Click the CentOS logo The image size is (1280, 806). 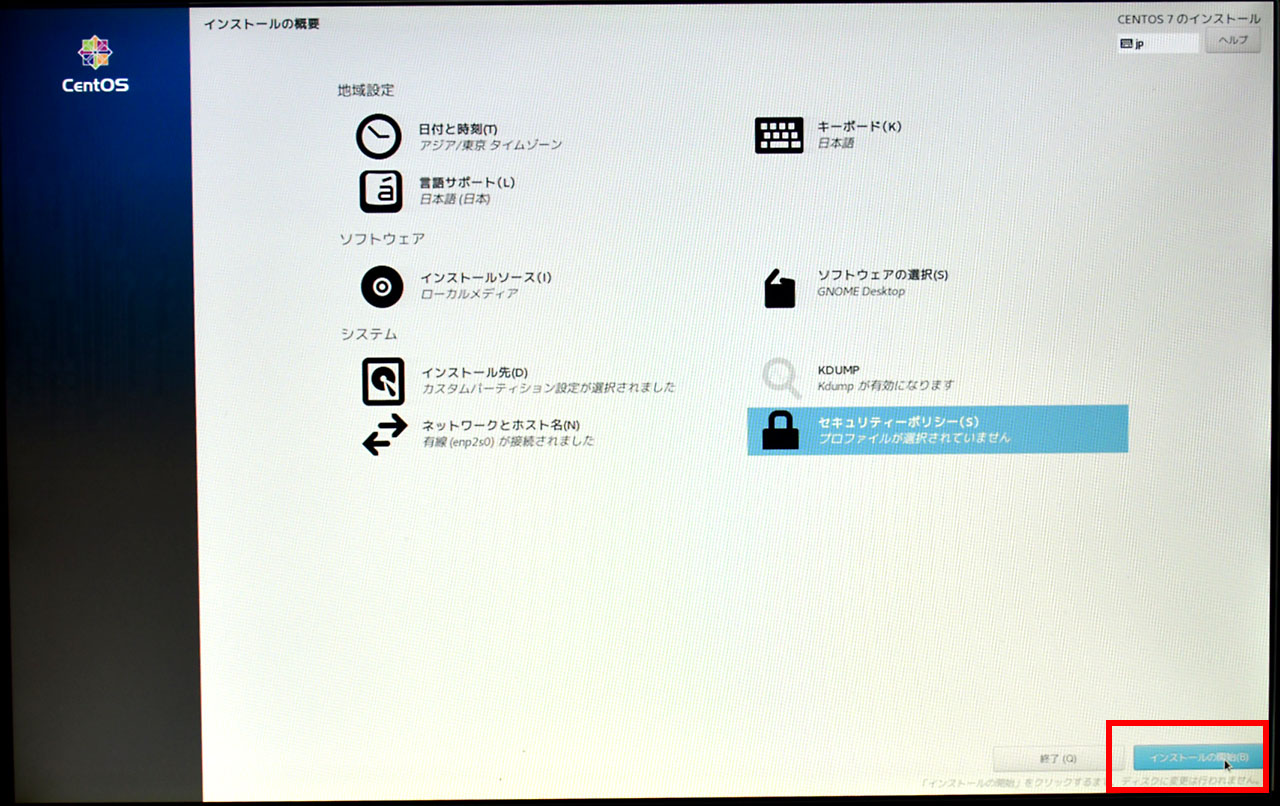[95, 64]
